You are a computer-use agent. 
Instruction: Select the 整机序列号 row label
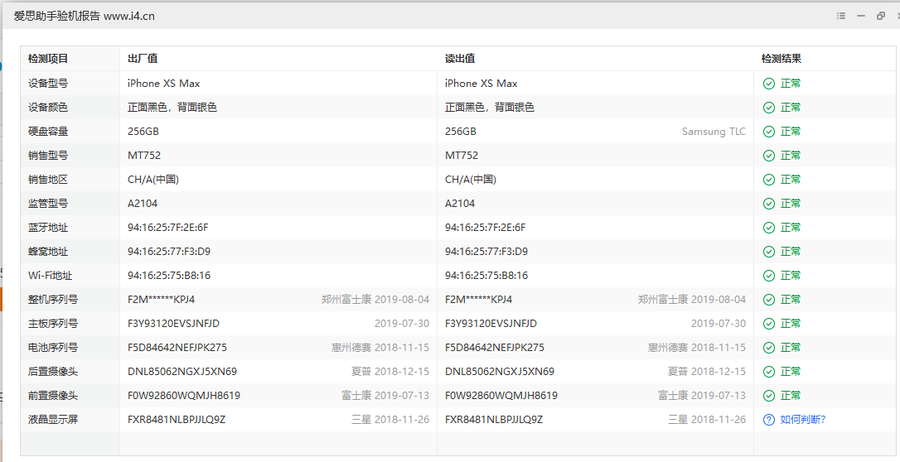tap(53, 300)
